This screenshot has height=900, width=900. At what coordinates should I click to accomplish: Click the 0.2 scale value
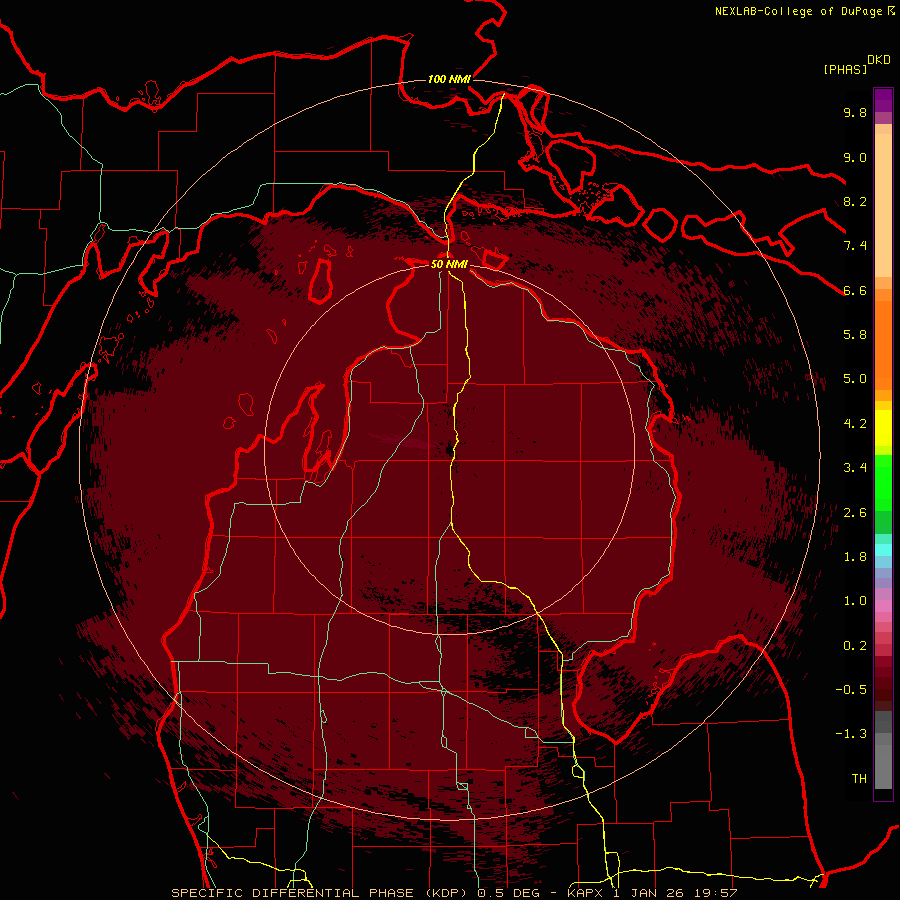855,646
